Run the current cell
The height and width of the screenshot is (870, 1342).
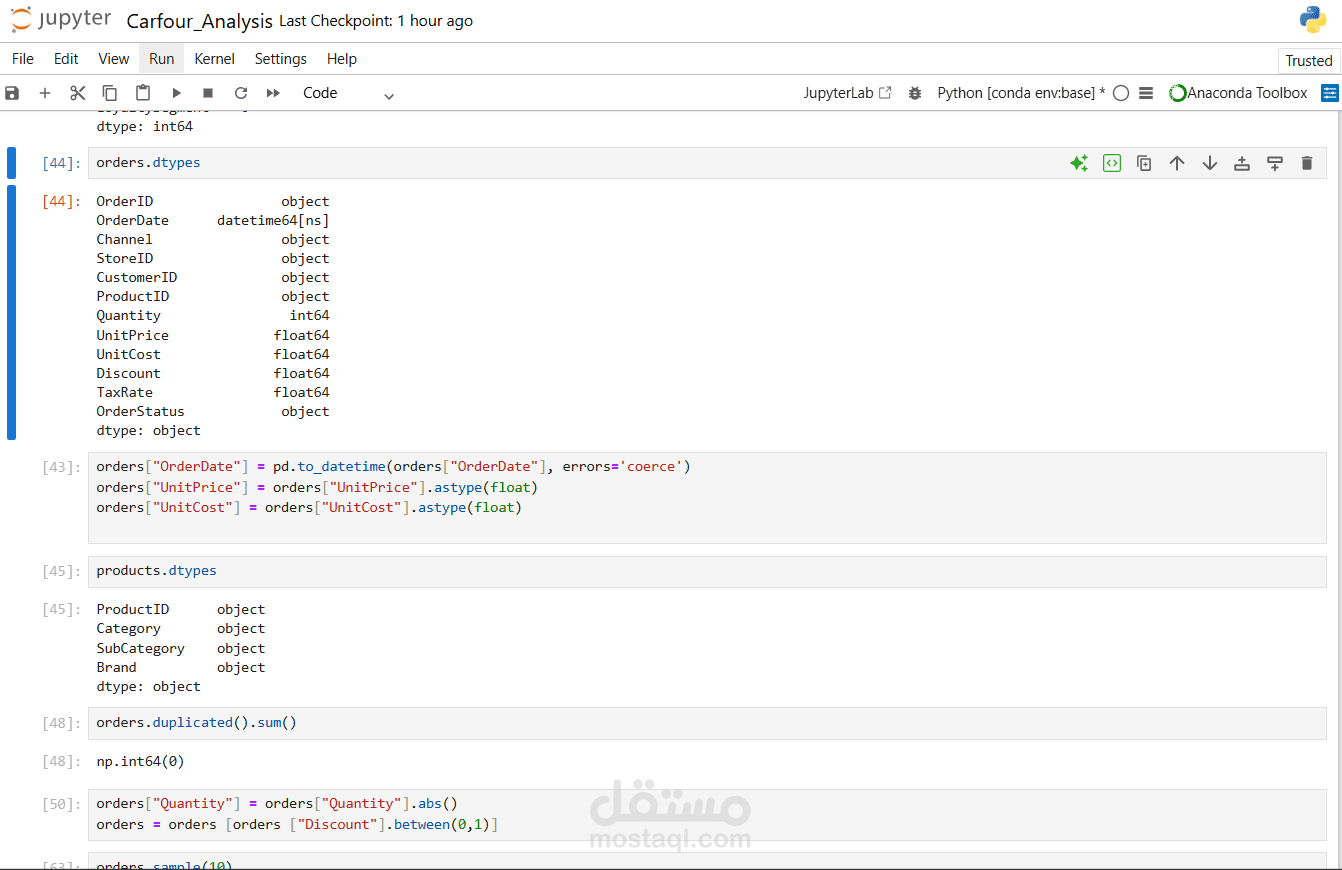click(x=177, y=92)
